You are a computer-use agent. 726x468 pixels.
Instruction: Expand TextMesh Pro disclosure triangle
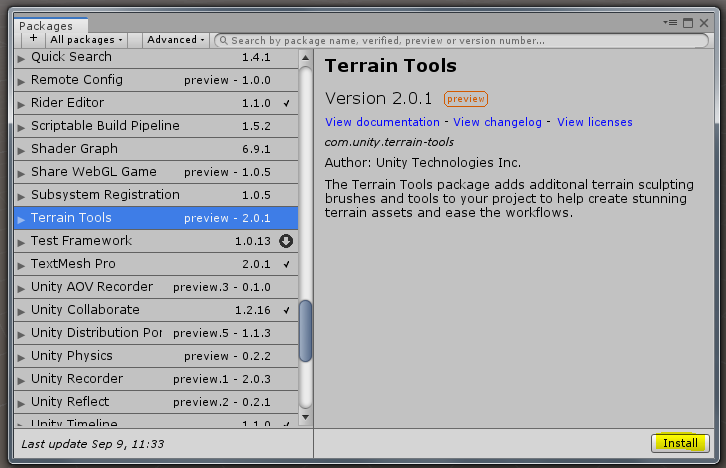pos(21,265)
